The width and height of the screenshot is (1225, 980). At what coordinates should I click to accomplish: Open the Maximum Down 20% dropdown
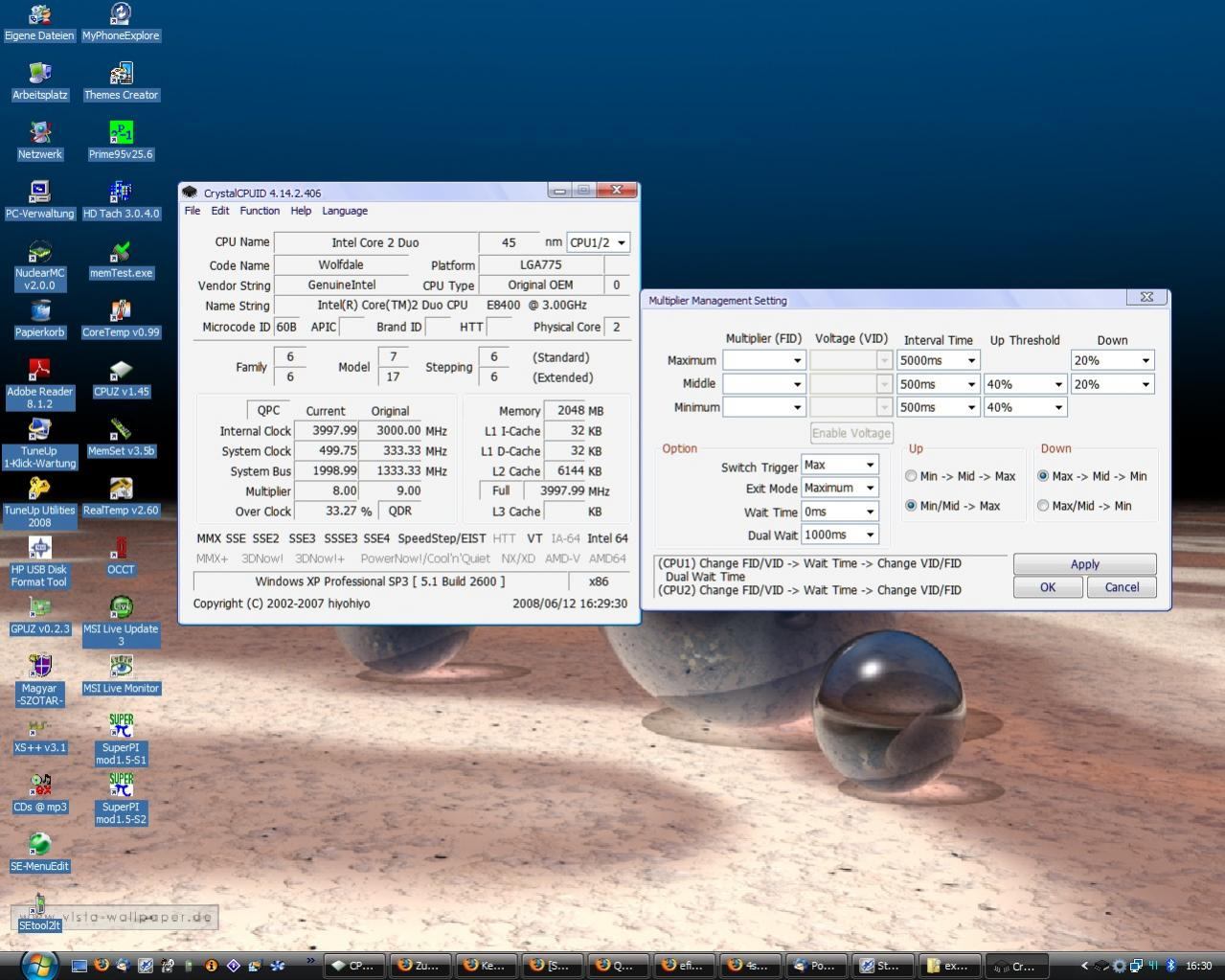pyautogui.click(x=1113, y=360)
